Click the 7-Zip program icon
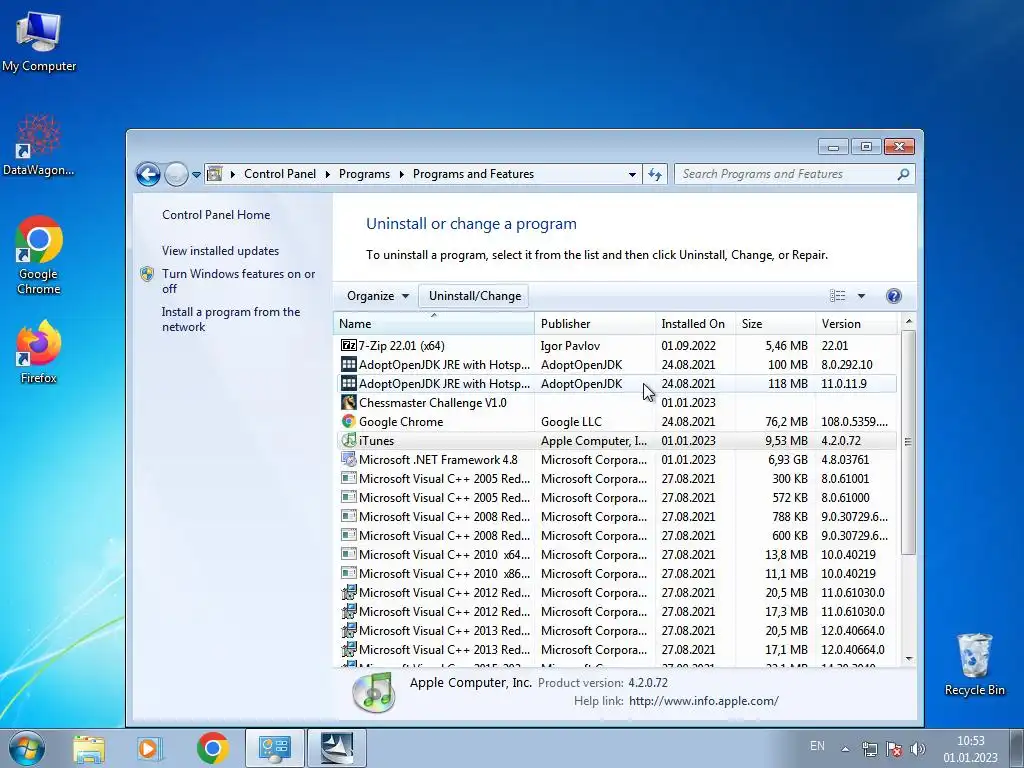Image resolution: width=1024 pixels, height=768 pixels. 349,345
